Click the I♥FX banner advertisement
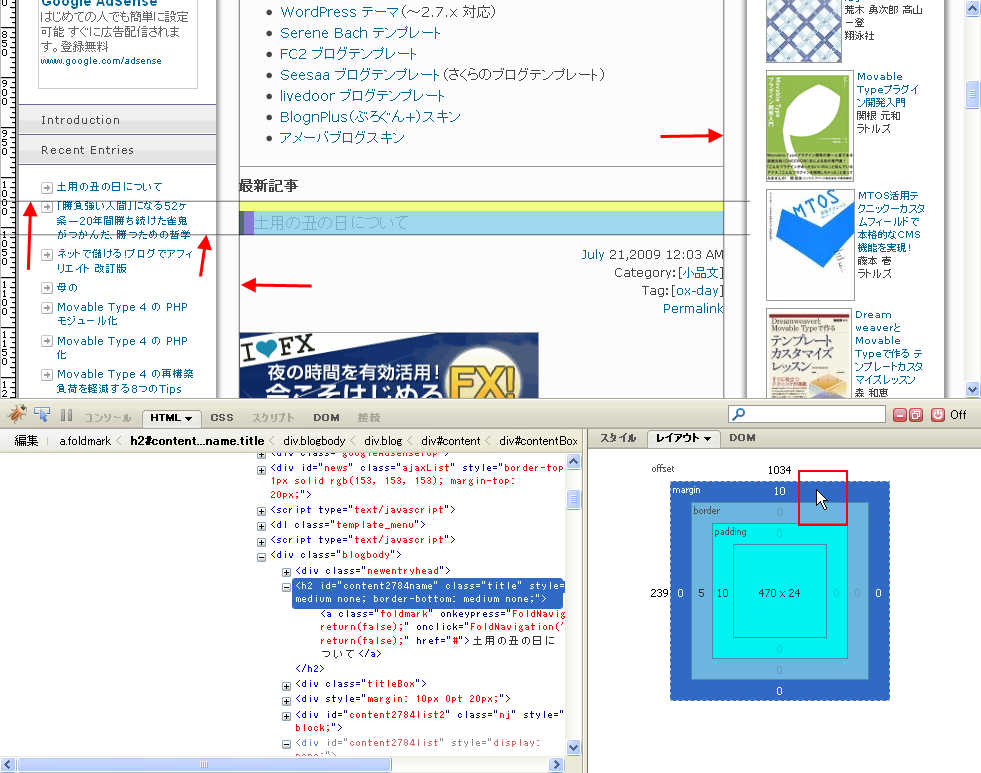 click(389, 365)
